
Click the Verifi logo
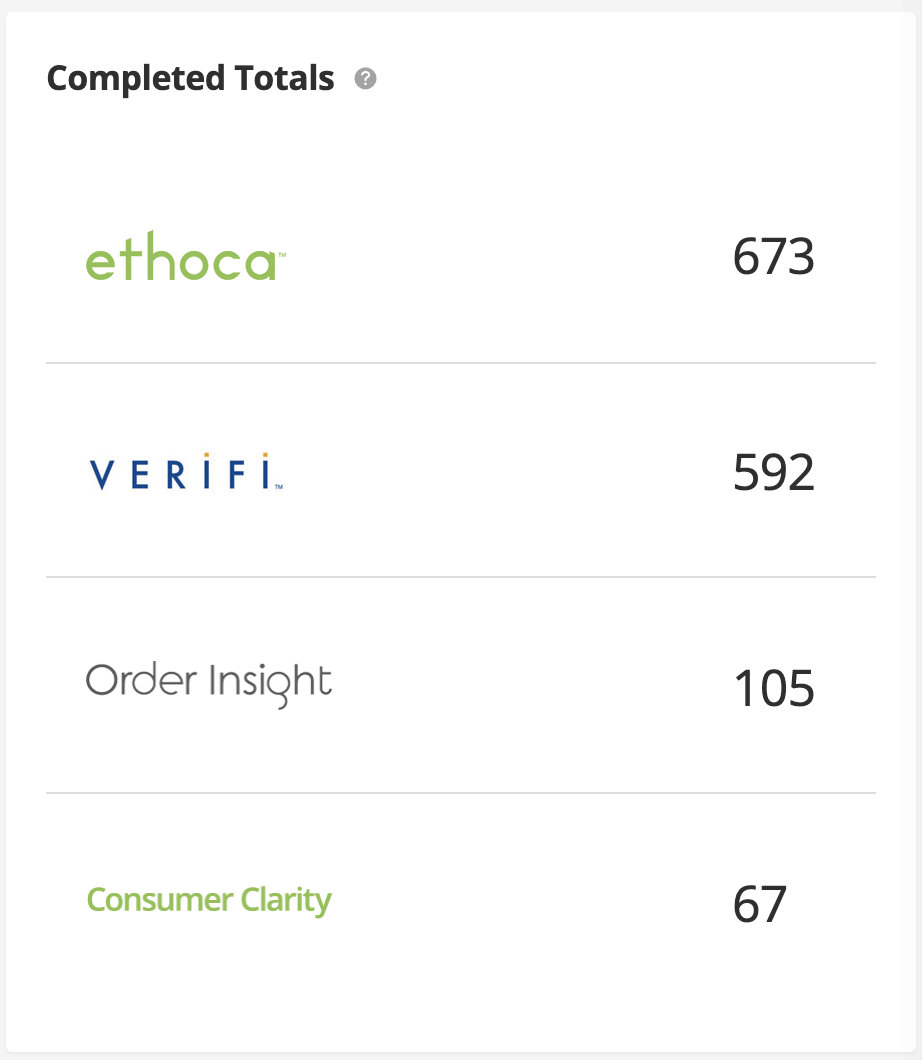(x=187, y=471)
